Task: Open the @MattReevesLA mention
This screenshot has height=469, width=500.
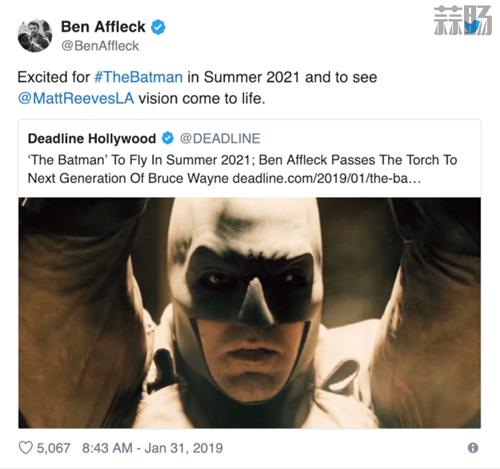Action: (76, 98)
